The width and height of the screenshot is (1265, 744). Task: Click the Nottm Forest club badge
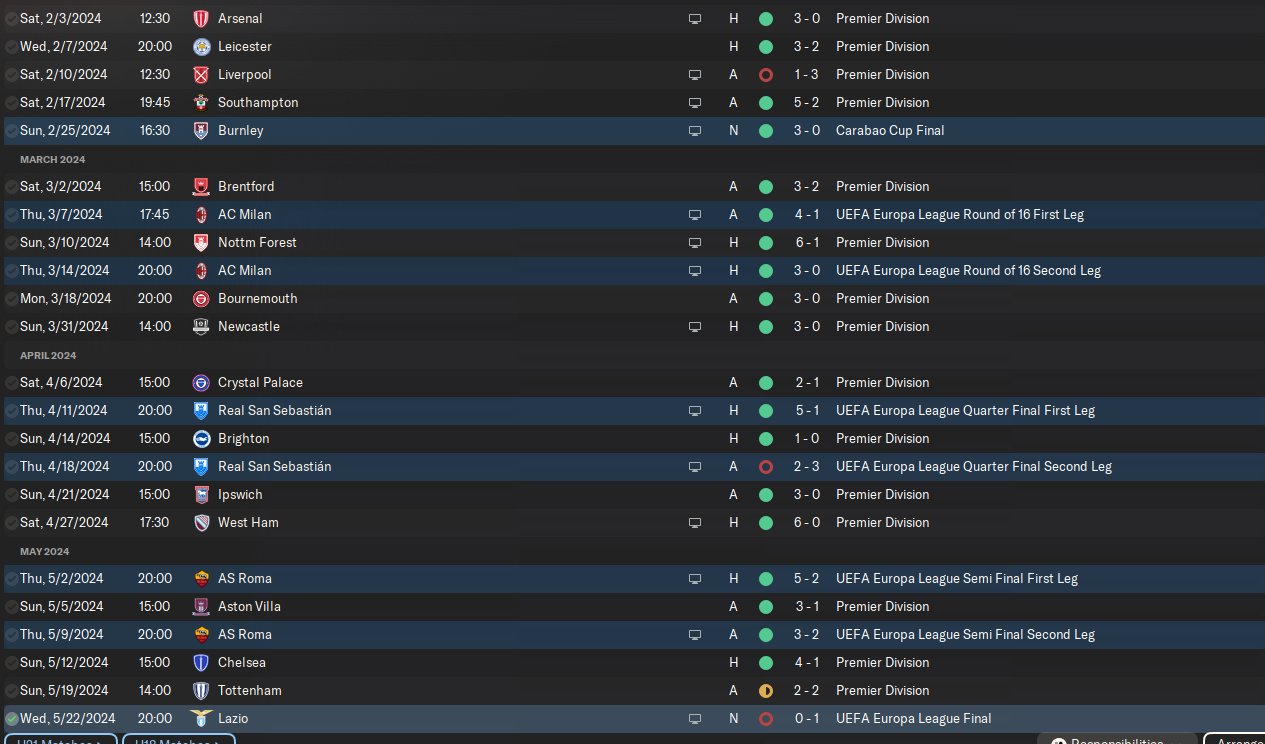pyautogui.click(x=201, y=242)
